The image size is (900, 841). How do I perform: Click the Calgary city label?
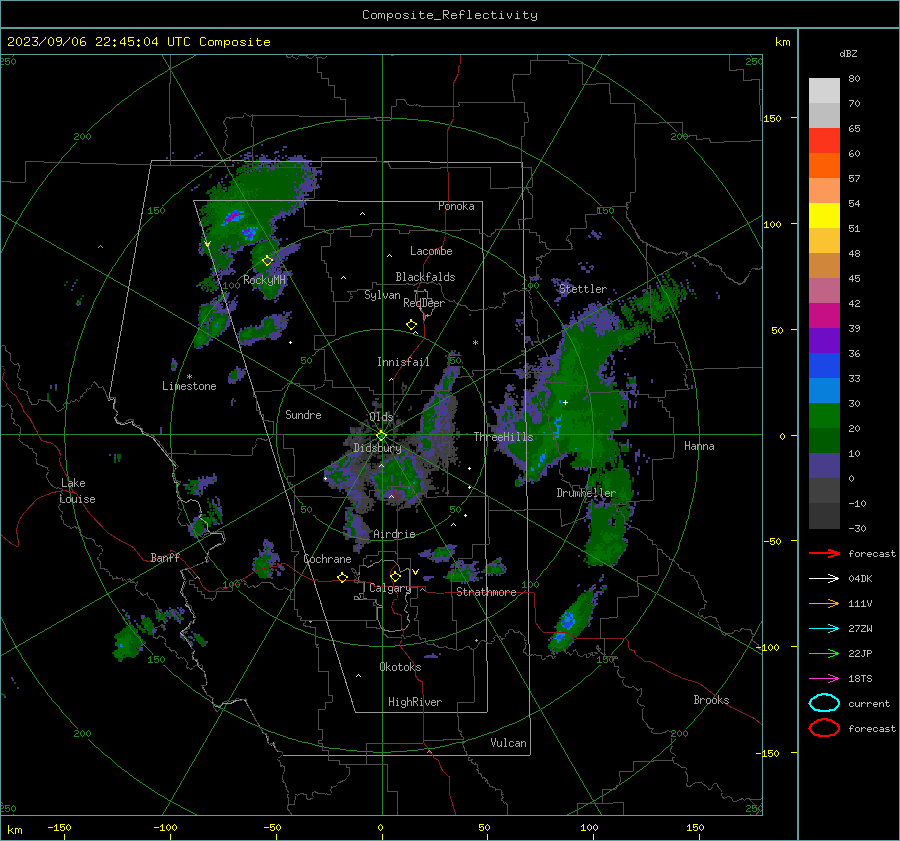(x=390, y=588)
